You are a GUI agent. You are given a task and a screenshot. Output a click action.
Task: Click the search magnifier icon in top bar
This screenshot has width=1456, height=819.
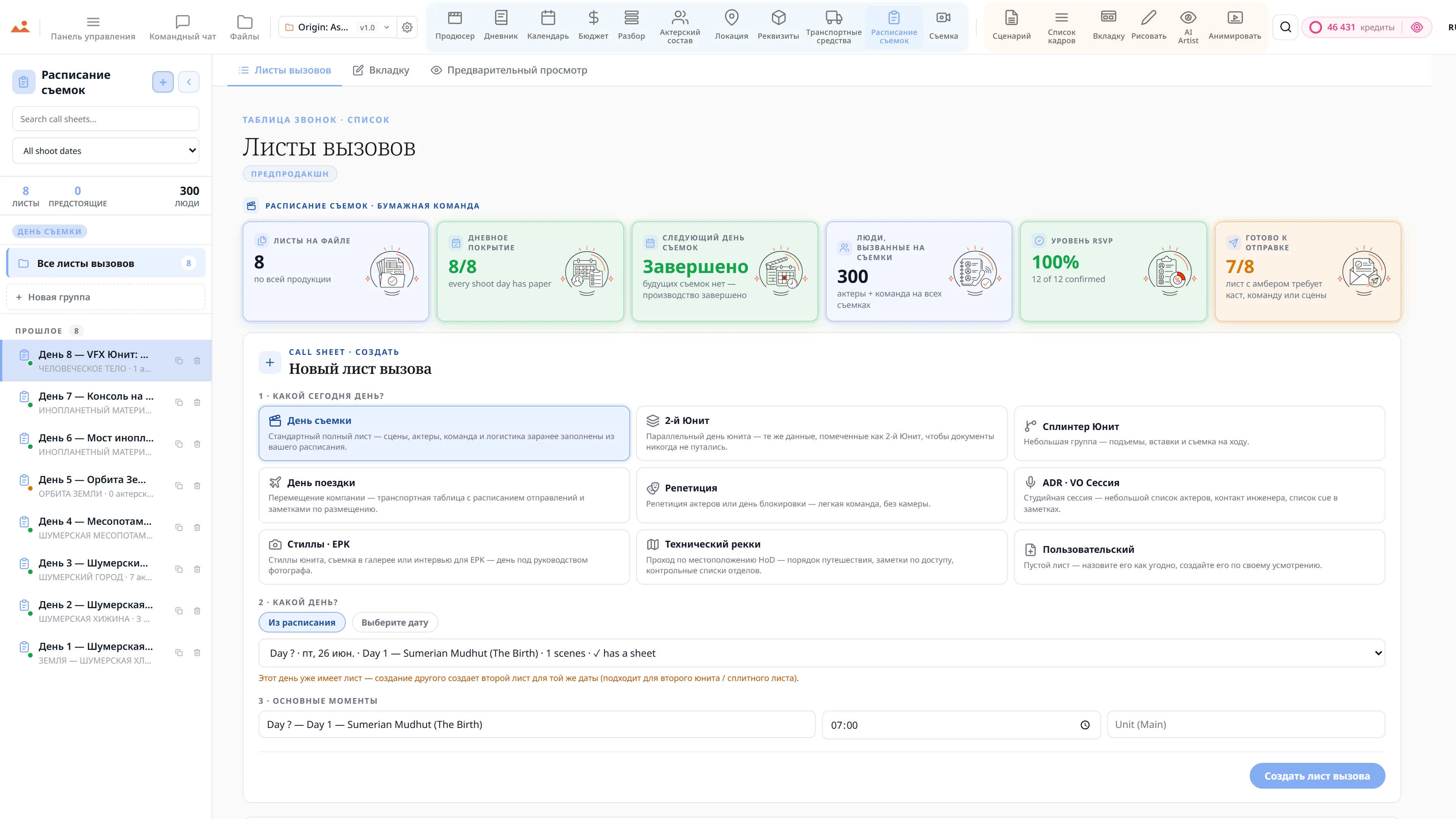(1285, 27)
